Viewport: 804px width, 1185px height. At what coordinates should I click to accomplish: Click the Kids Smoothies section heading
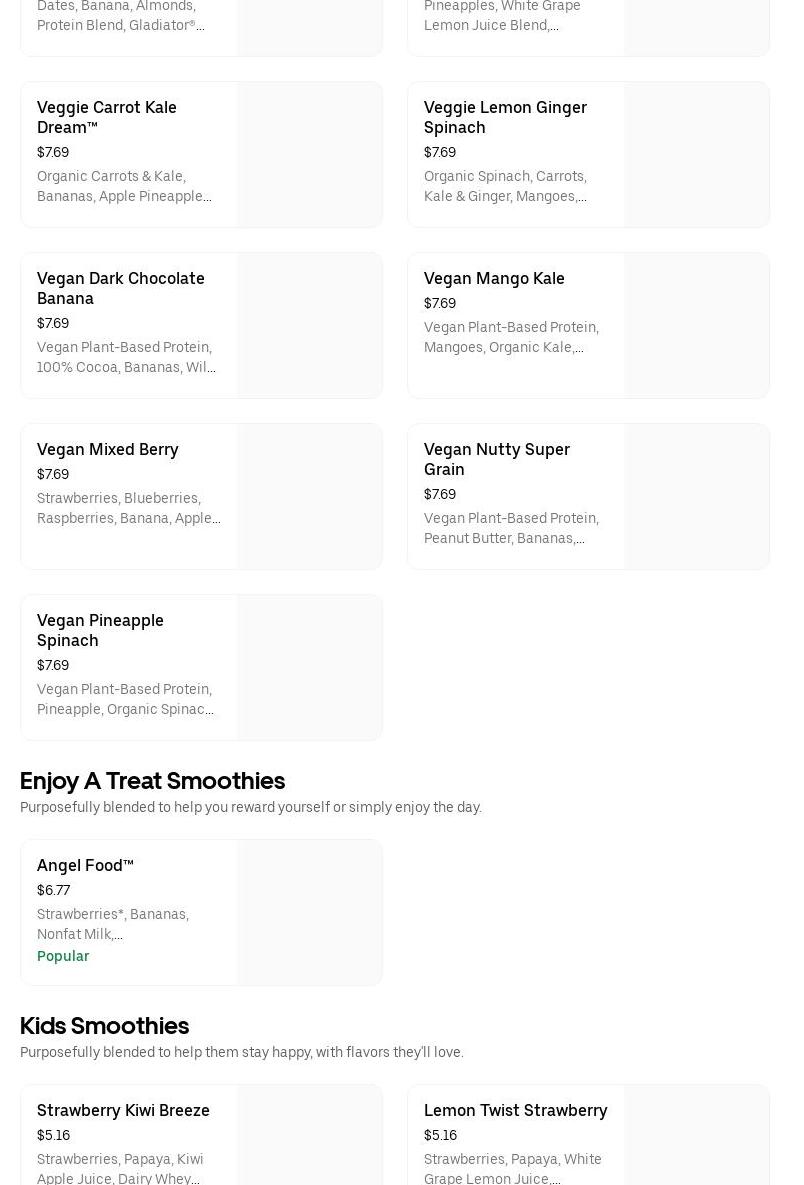pyautogui.click(x=104, y=1025)
